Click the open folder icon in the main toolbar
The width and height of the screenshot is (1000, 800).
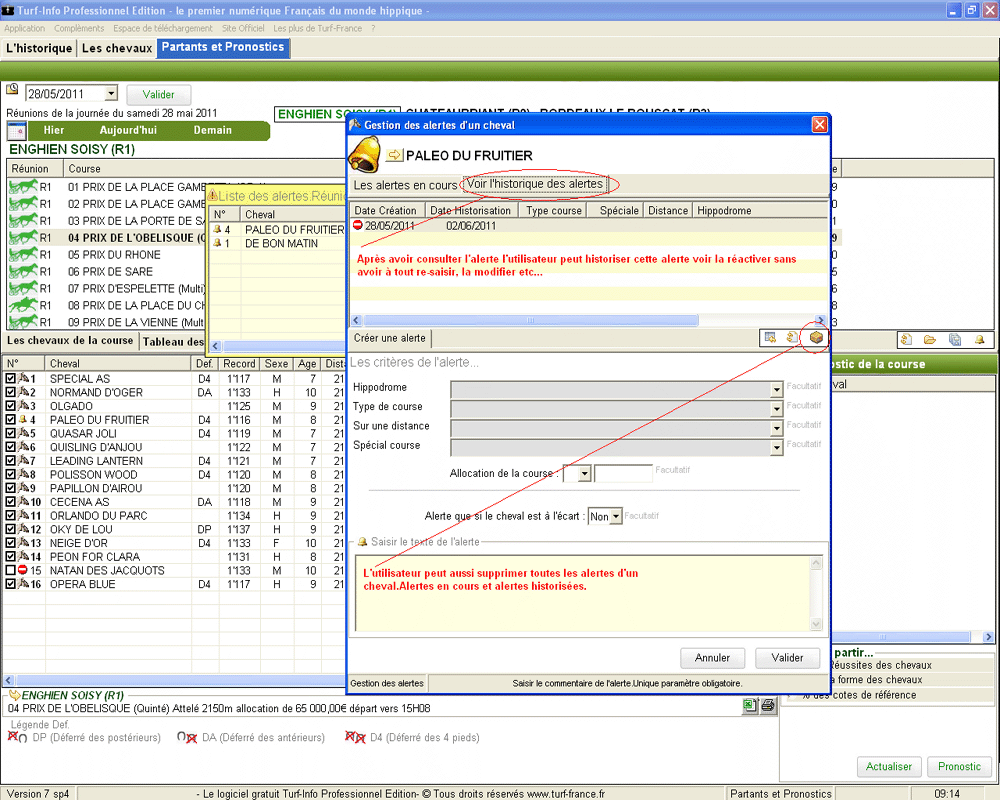(930, 340)
